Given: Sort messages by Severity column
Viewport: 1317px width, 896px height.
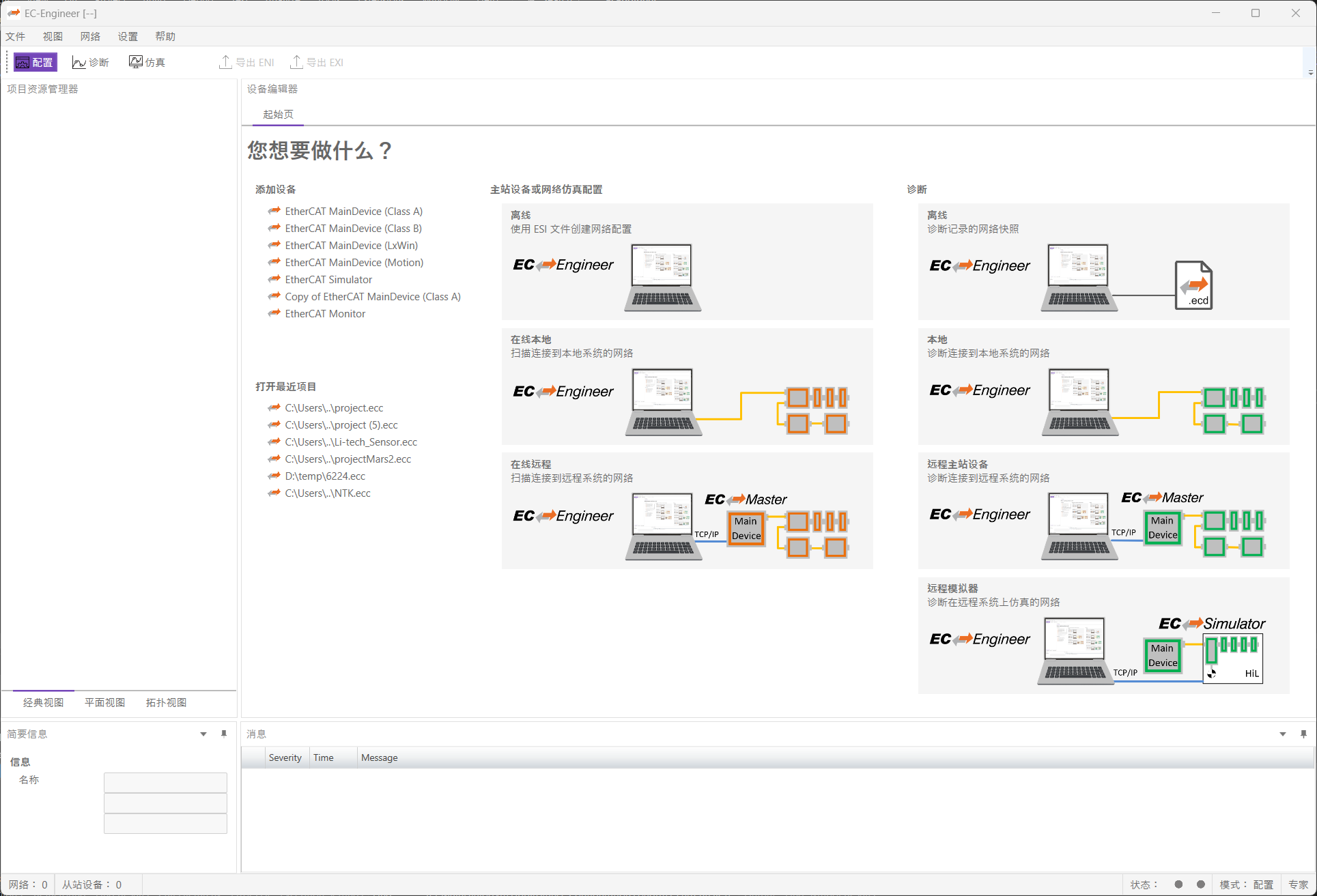Looking at the screenshot, I should [285, 757].
